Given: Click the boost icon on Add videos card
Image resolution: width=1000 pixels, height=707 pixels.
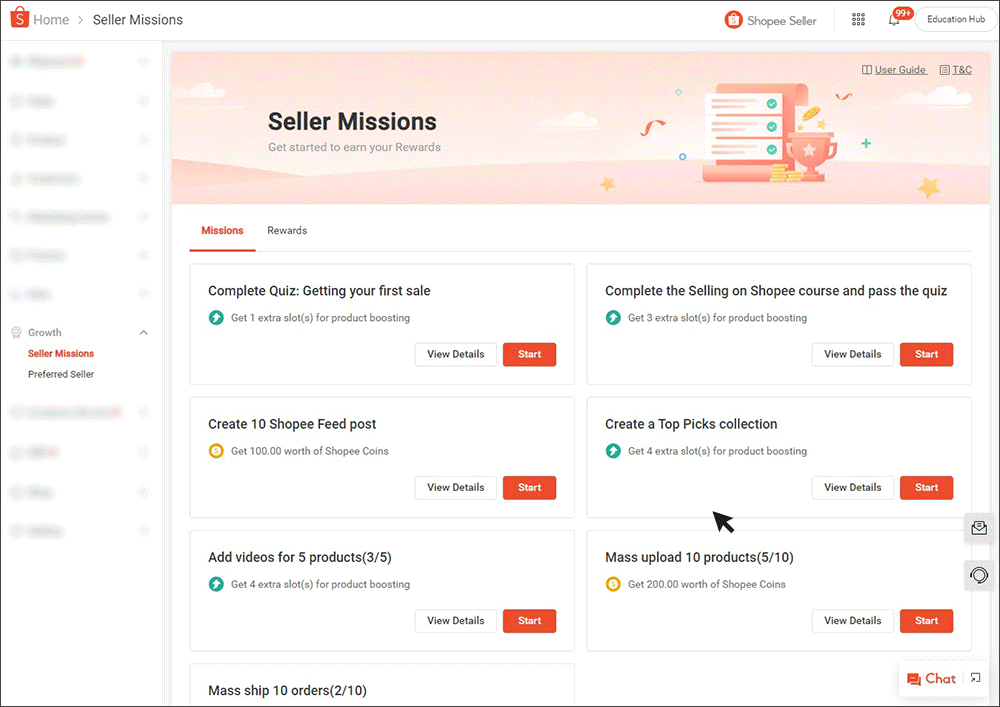Looking at the screenshot, I should [216, 584].
